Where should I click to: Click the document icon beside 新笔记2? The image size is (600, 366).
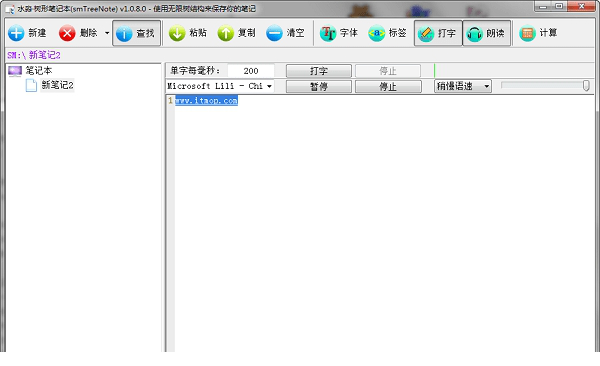[x=31, y=85]
